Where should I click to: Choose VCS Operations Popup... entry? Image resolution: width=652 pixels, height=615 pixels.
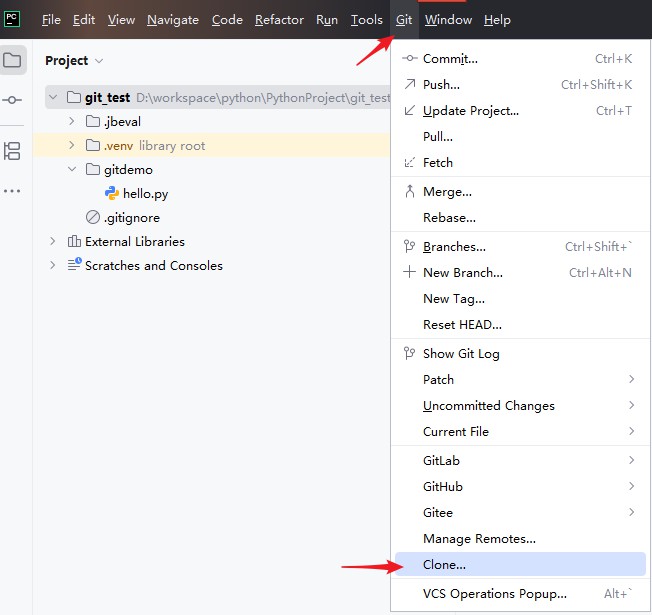tap(520, 593)
